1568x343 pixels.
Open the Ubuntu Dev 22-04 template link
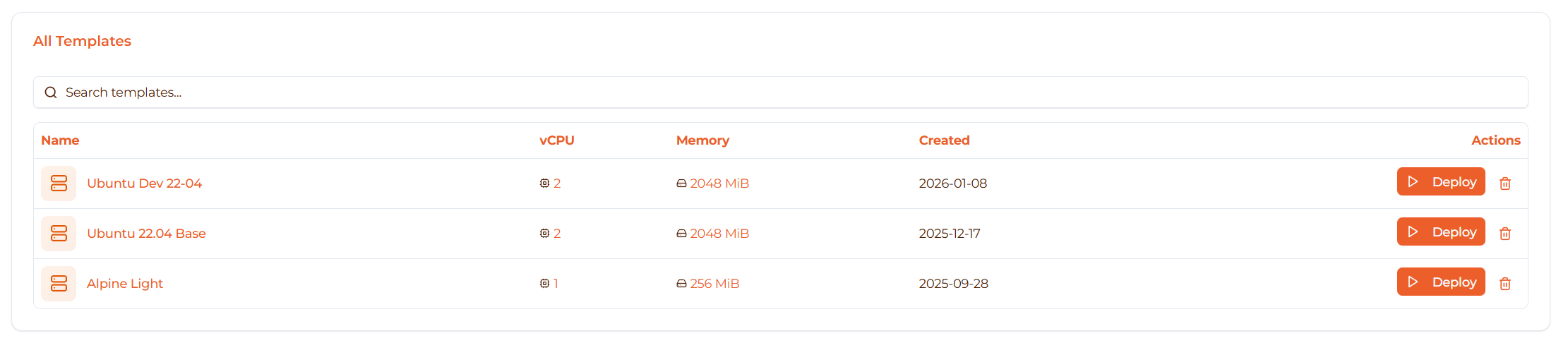pos(144,183)
